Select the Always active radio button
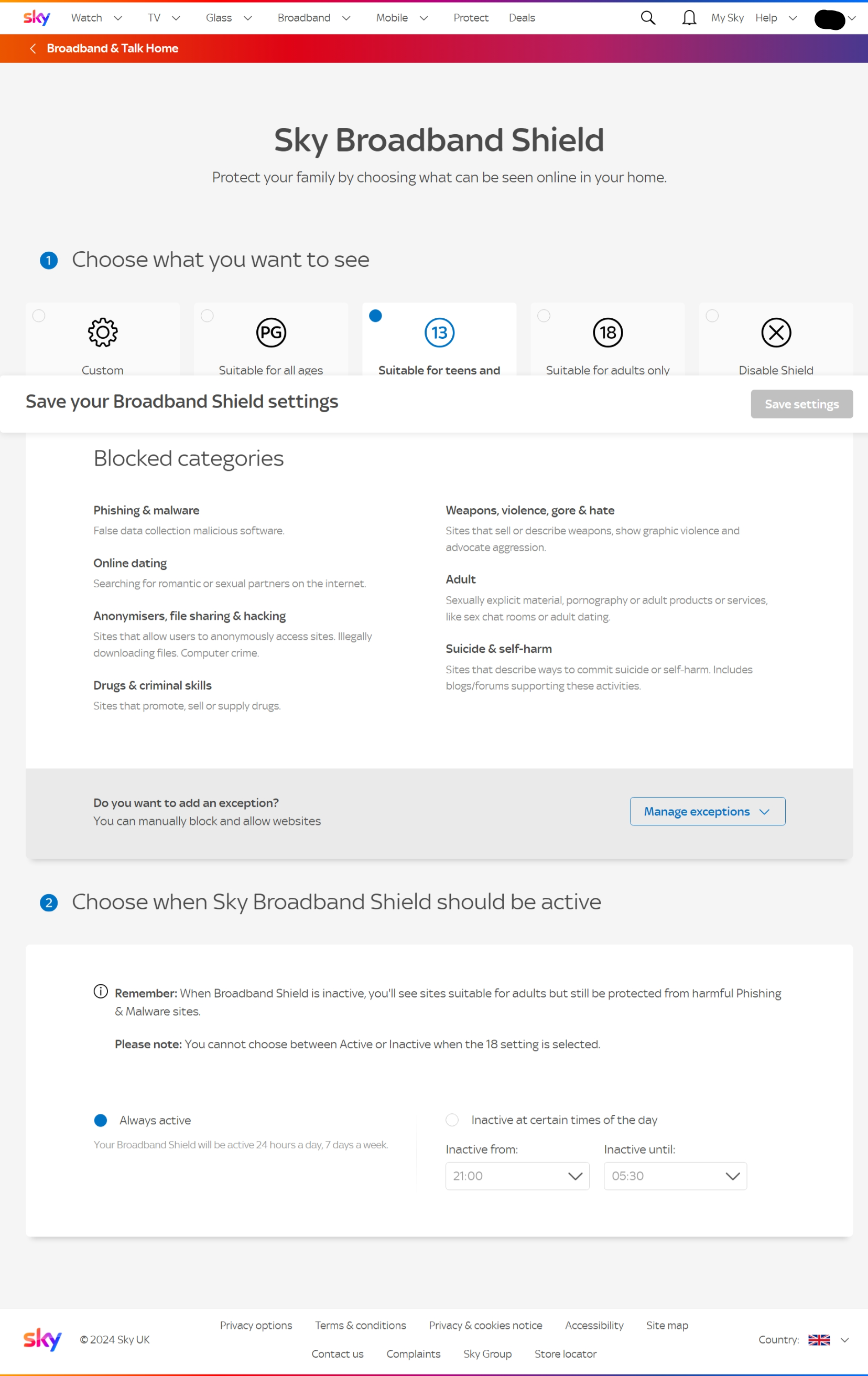868x1376 pixels. 101,1120
